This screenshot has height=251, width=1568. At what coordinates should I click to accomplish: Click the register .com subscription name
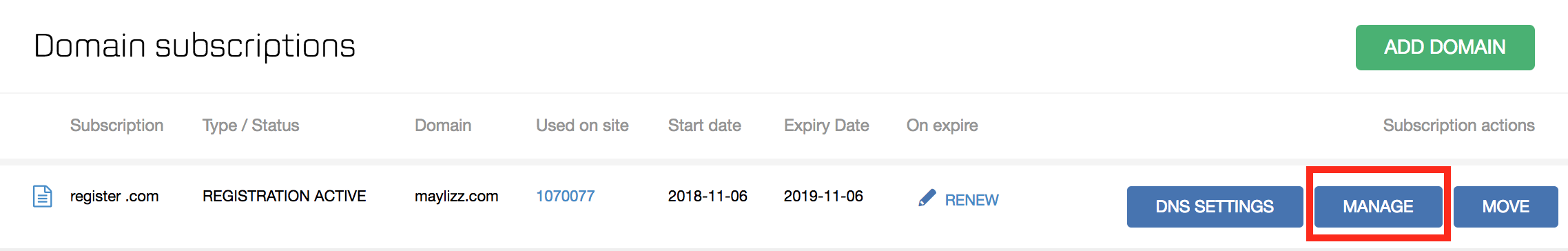click(x=114, y=197)
